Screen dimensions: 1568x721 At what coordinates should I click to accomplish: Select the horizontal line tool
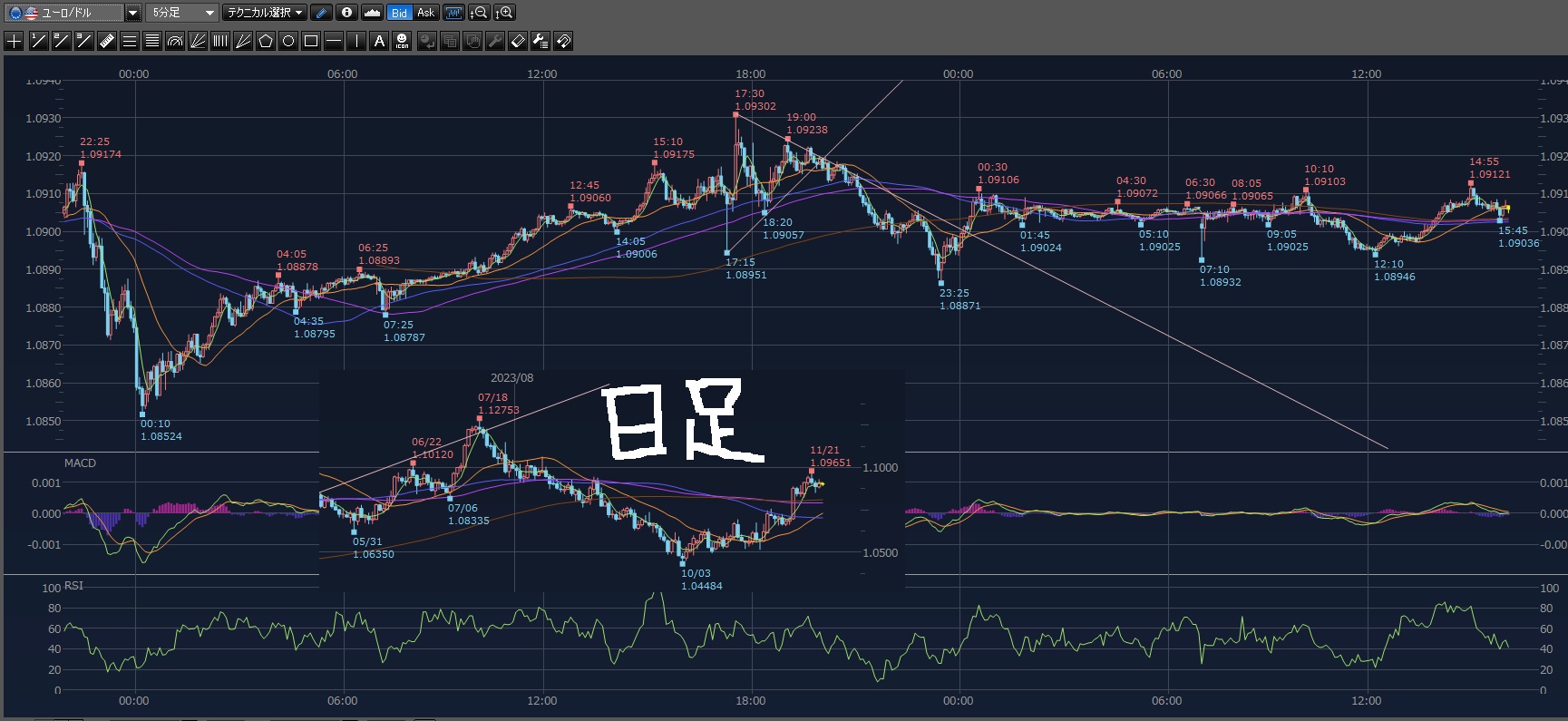(334, 41)
